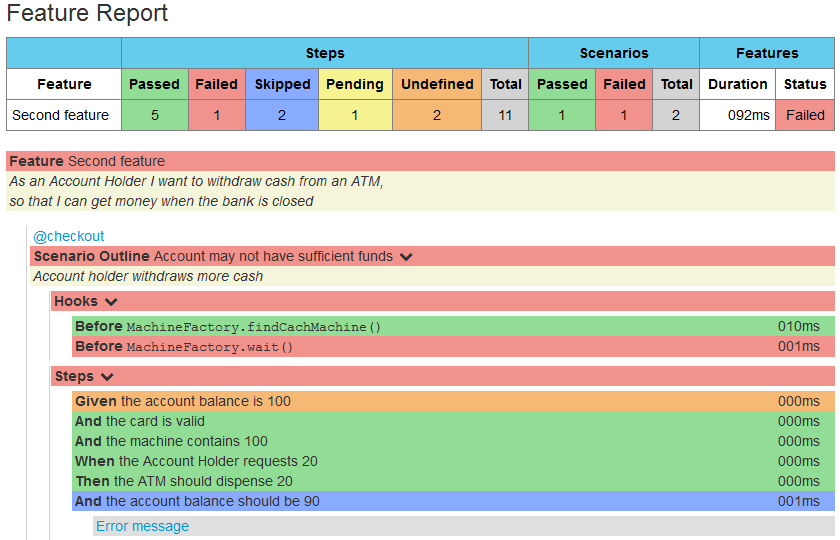Click the 'Hooks' section label
840x540 pixels.
coord(76,302)
